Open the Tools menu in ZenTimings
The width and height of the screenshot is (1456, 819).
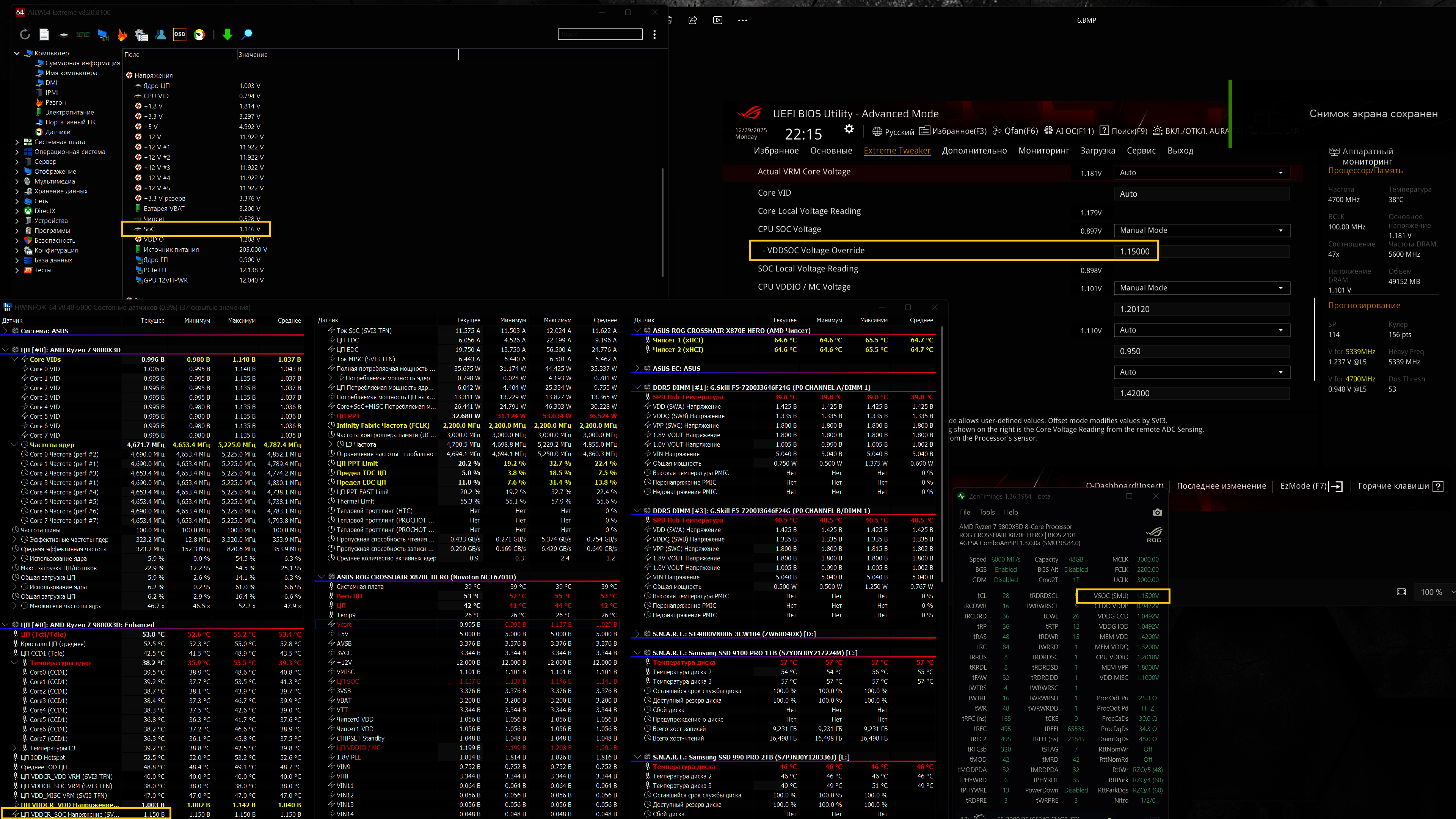[x=986, y=512]
